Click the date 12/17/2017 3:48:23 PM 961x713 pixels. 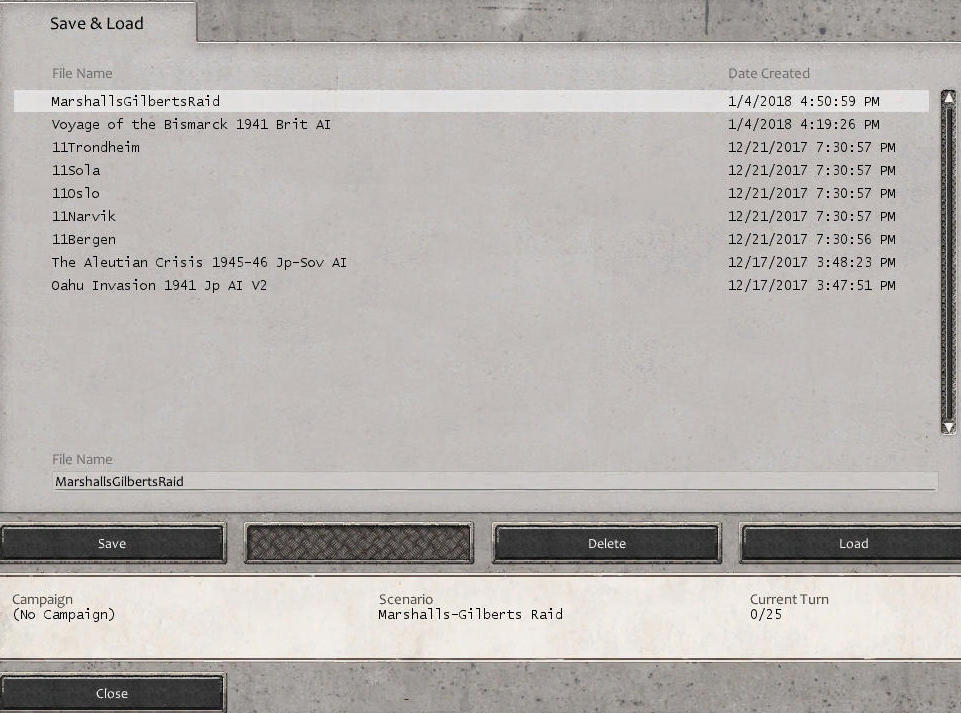coord(811,262)
